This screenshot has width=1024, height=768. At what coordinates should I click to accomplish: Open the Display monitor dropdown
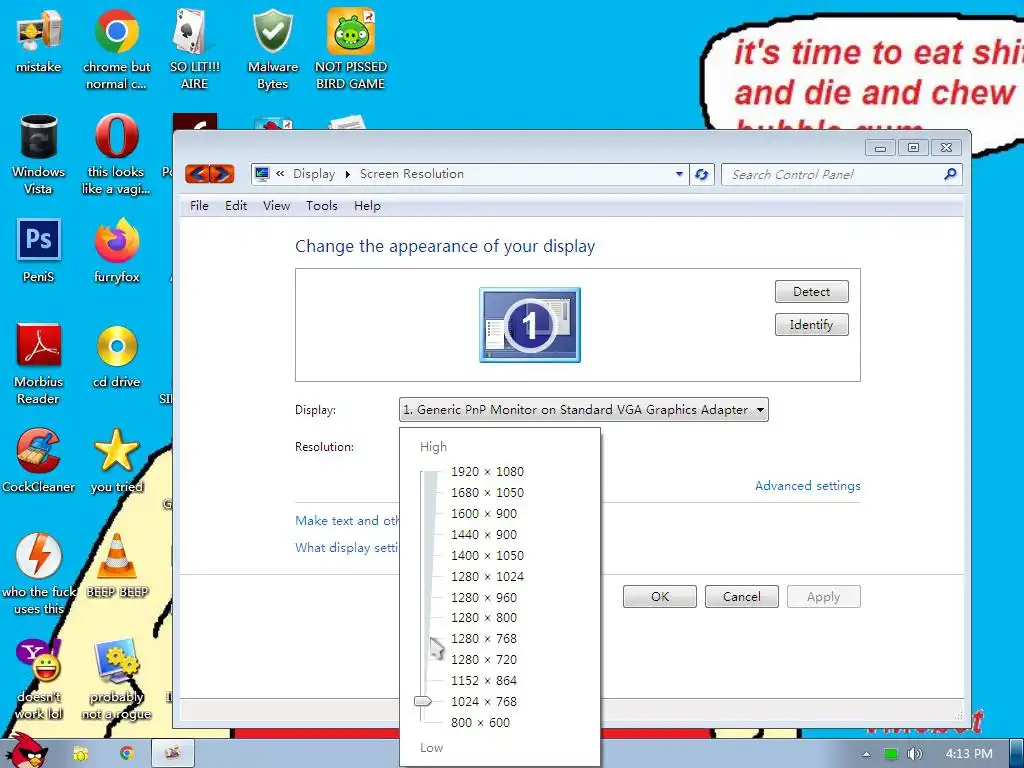coord(583,409)
